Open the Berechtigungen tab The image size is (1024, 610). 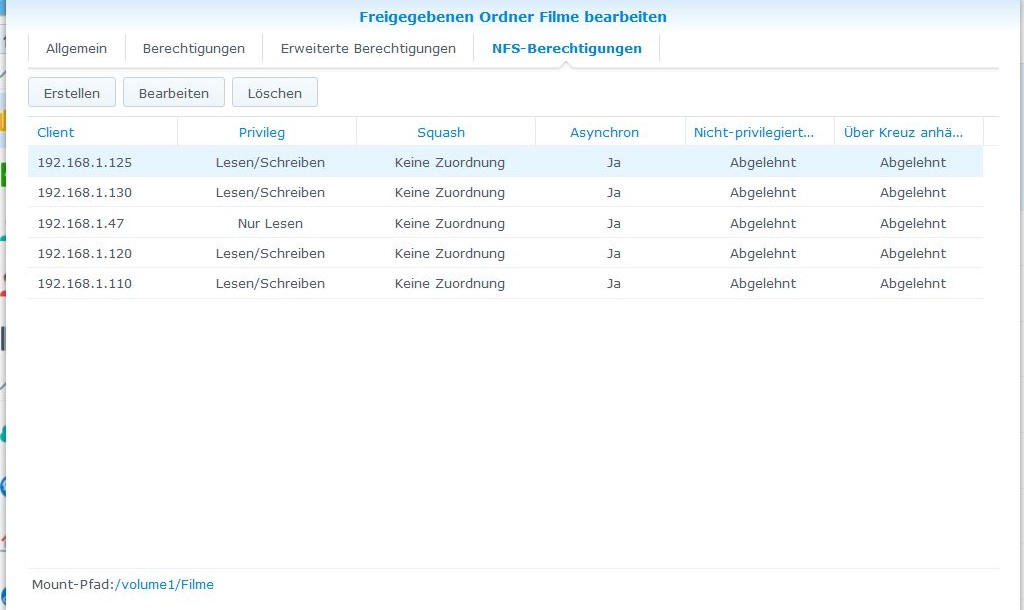click(193, 48)
